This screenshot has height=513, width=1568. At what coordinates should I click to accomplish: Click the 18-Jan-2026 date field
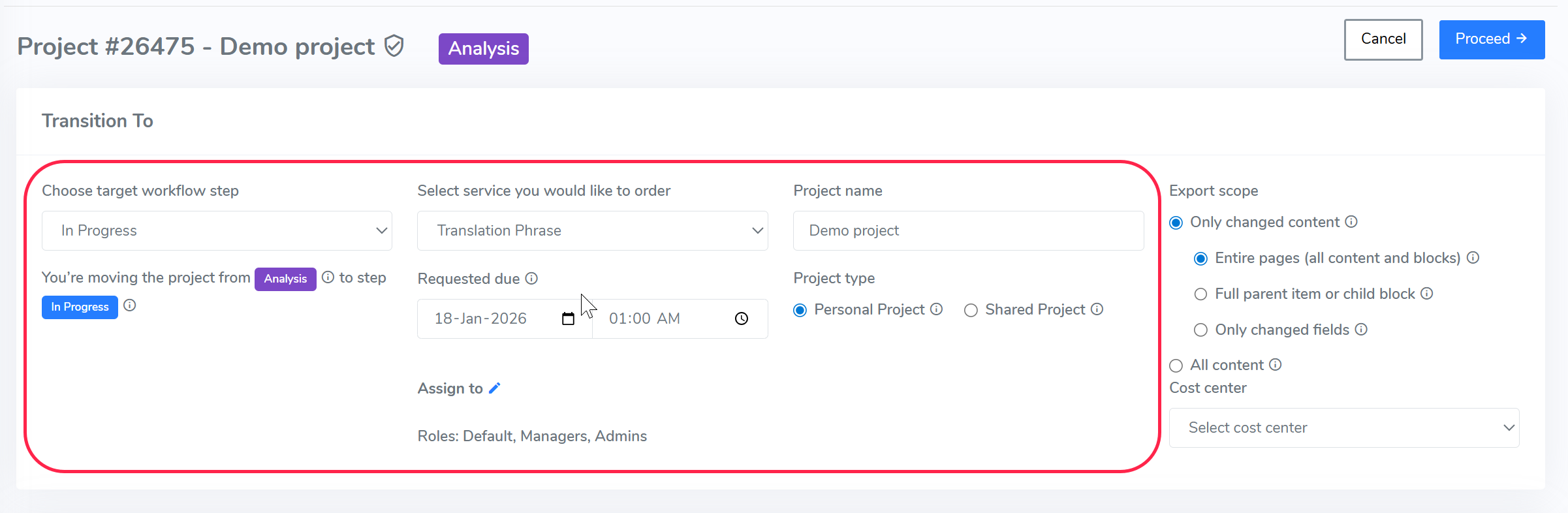[505, 319]
